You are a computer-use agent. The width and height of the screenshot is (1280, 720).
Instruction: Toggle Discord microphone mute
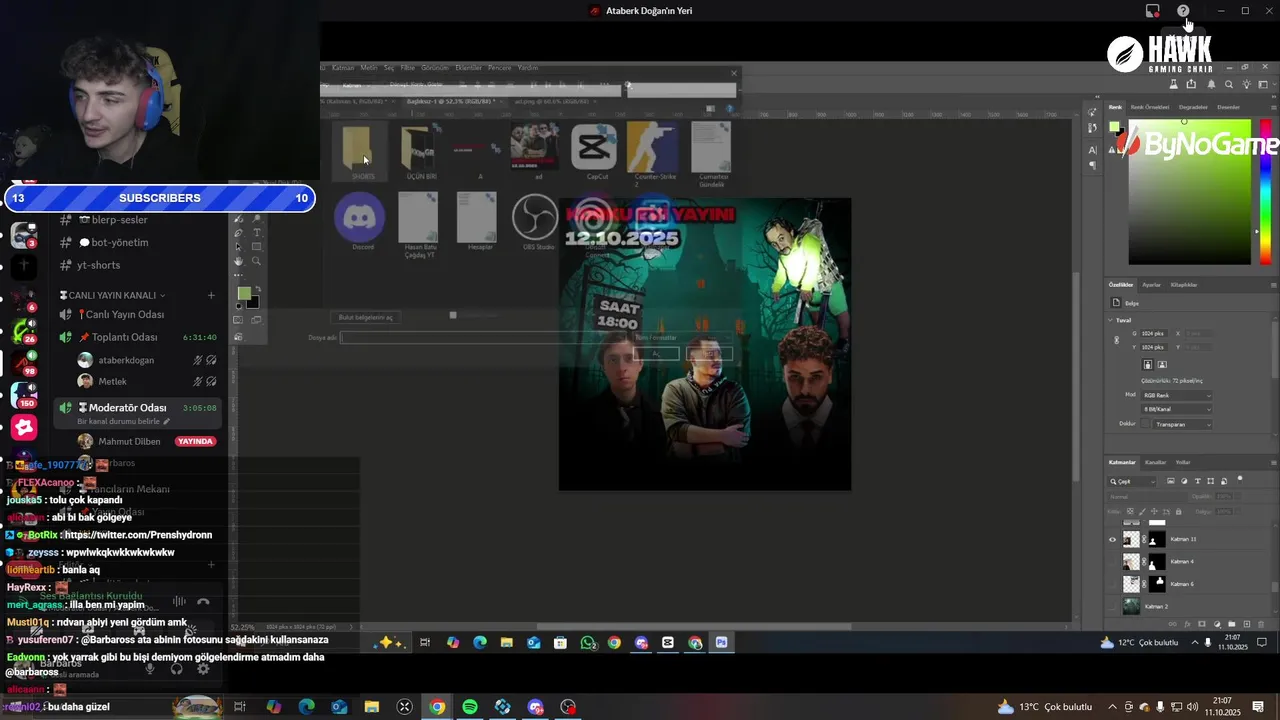pyautogui.click(x=150, y=669)
